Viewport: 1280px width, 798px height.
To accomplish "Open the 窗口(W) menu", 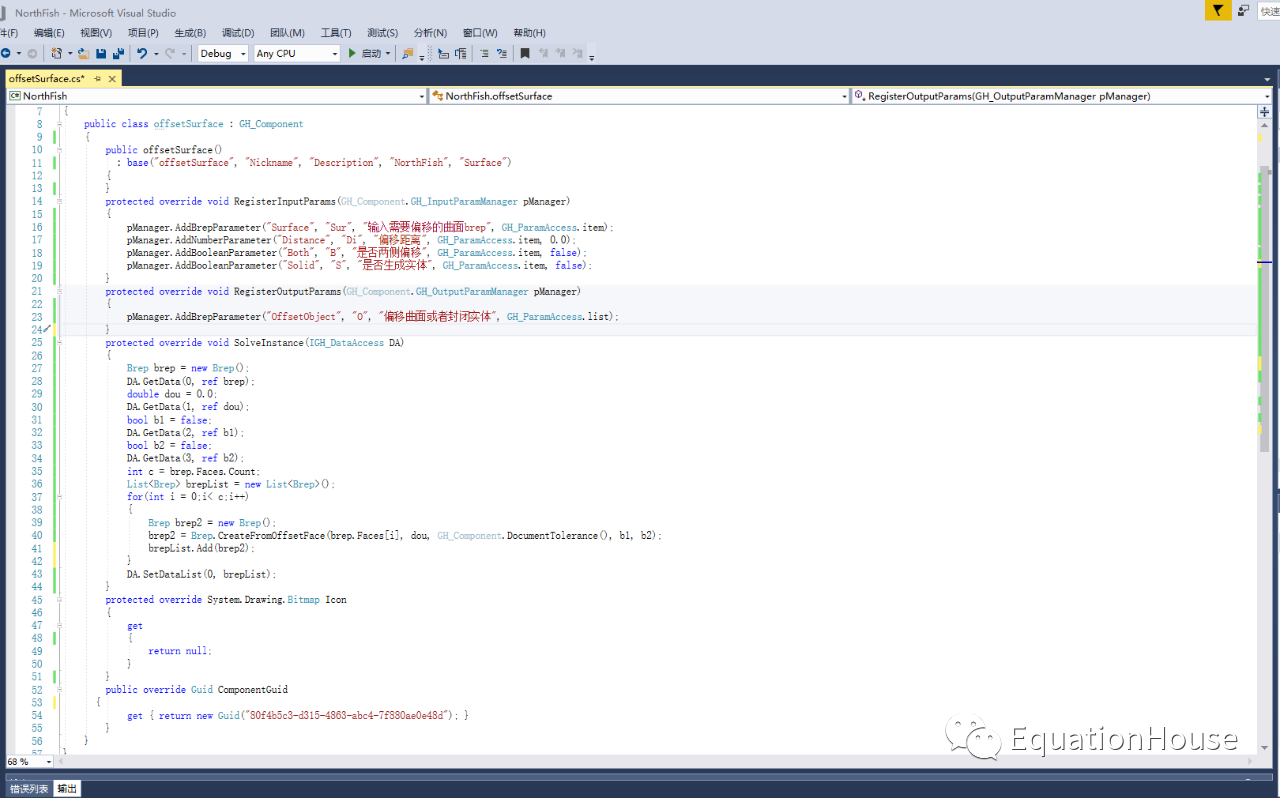I will pyautogui.click(x=480, y=33).
